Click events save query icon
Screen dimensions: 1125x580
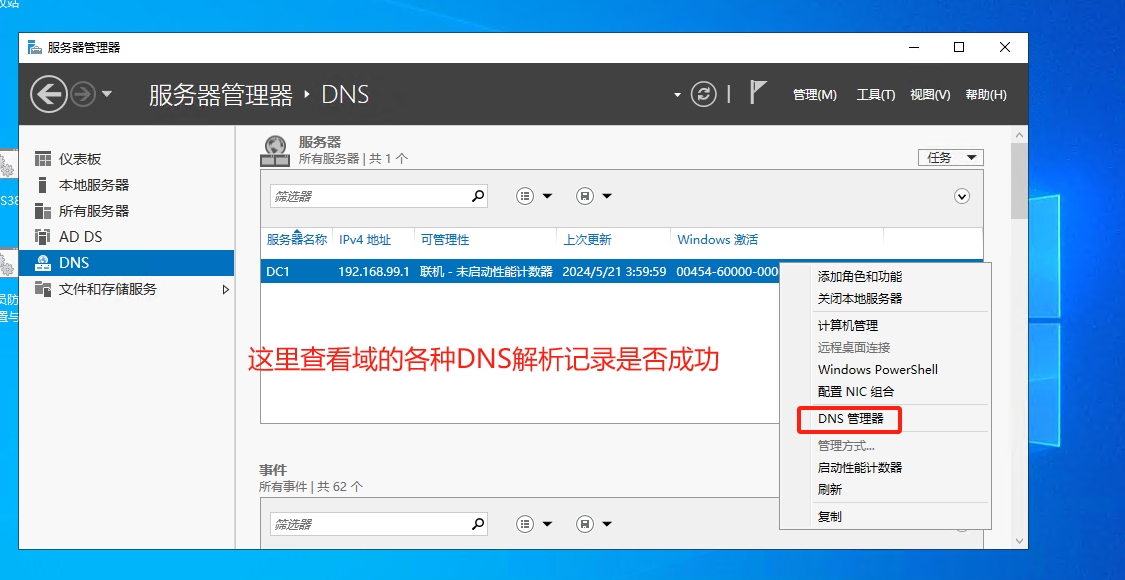[x=585, y=524]
